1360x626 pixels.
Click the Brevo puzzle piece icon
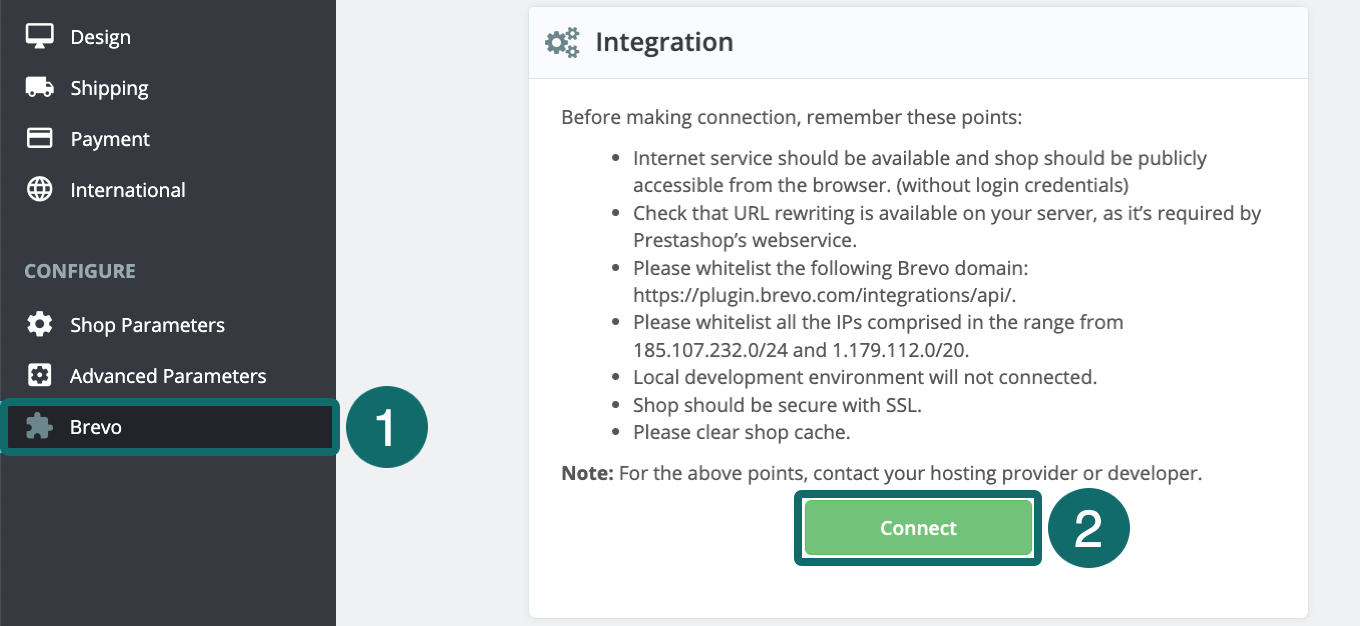tap(39, 427)
